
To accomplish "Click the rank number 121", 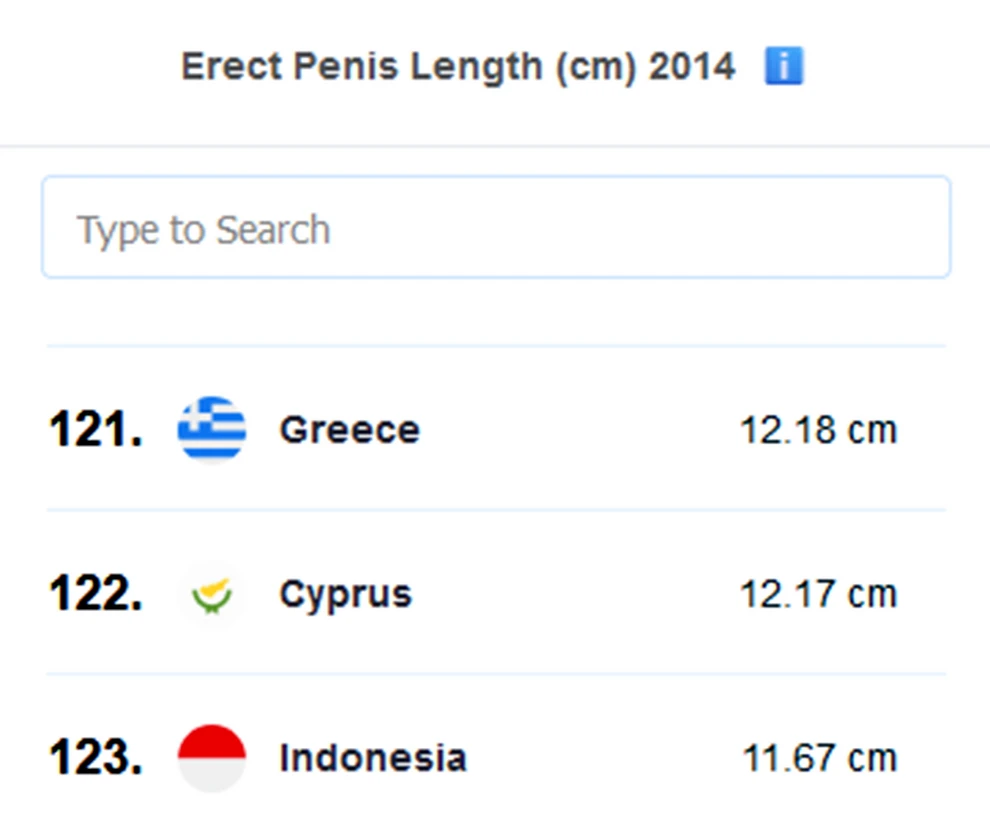I will 95,430.
